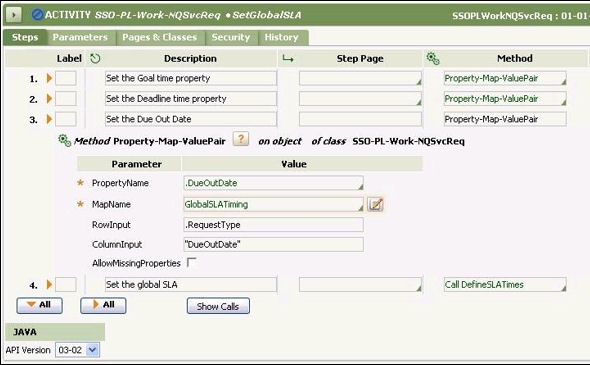Click the step 3 Label field
Image resolution: width=590 pixels, height=365 pixels.
(66, 119)
